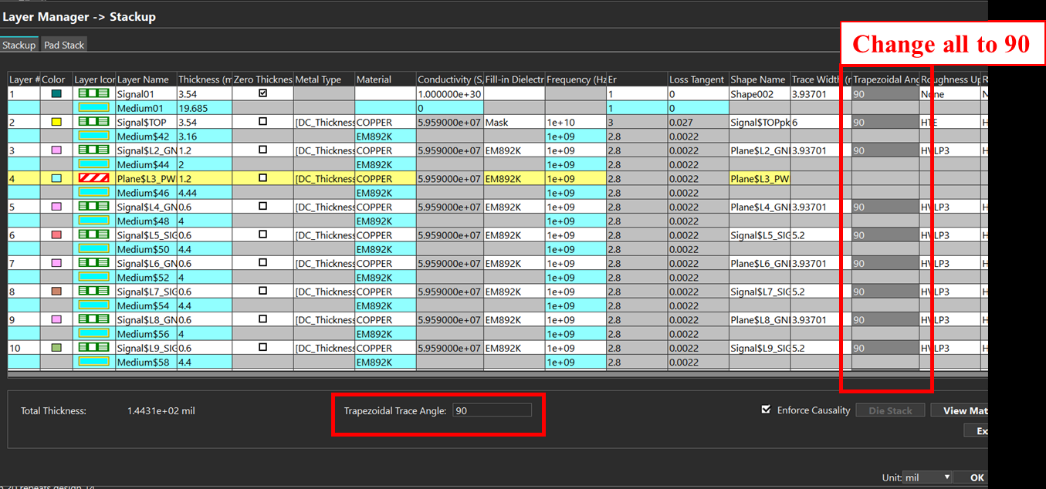
Task: Open the Fill-in Dielectric Mask cell
Action: (514, 123)
